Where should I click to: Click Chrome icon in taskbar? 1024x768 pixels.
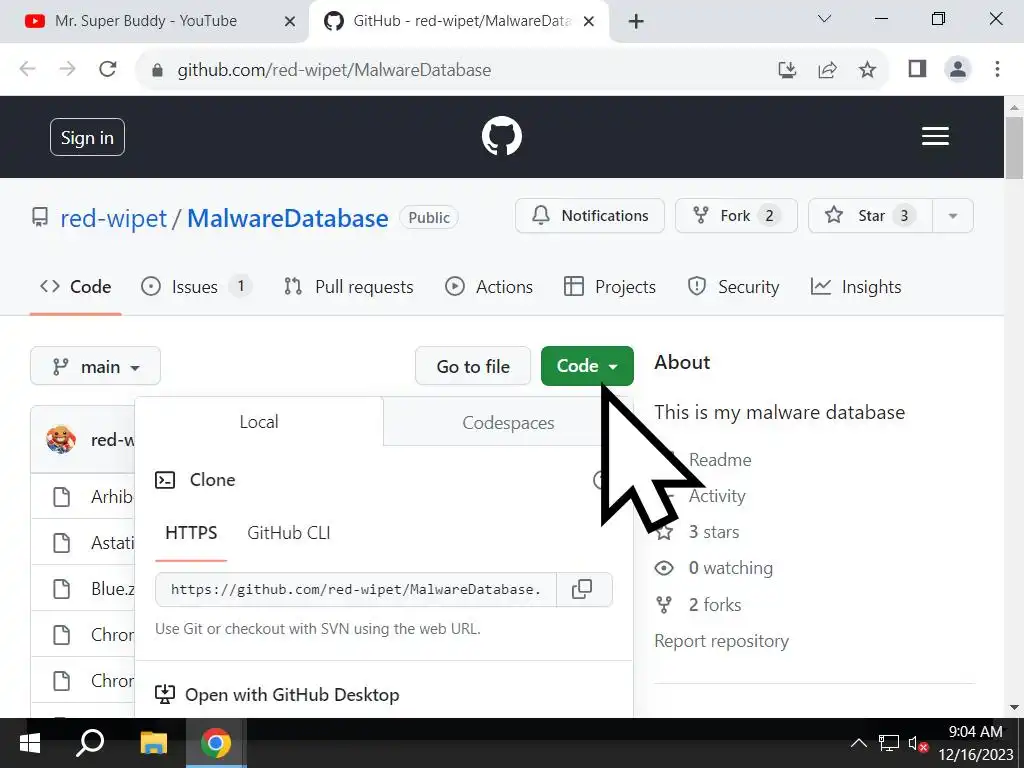[x=216, y=743]
